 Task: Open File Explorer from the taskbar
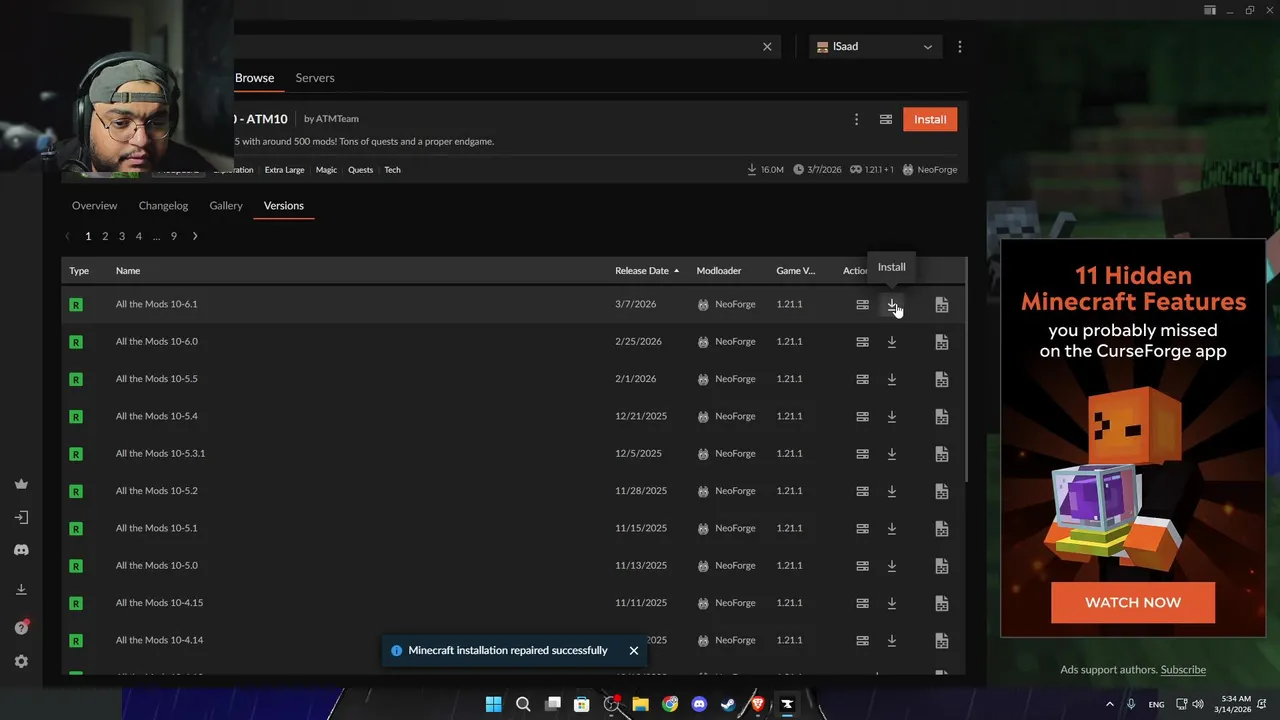(640, 704)
